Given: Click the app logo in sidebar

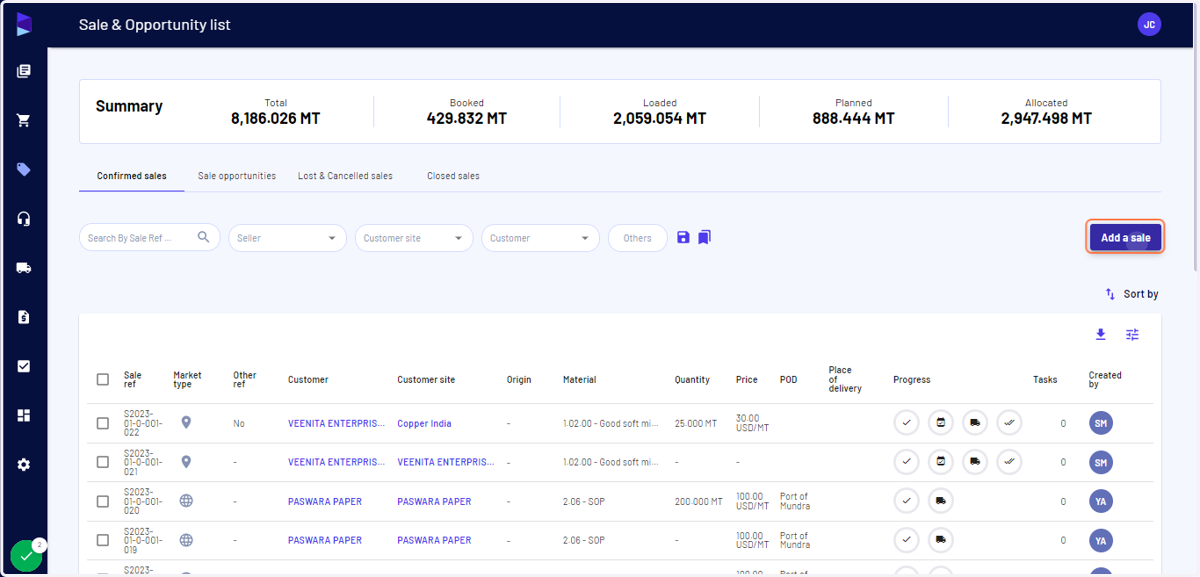Looking at the screenshot, I should [24, 25].
